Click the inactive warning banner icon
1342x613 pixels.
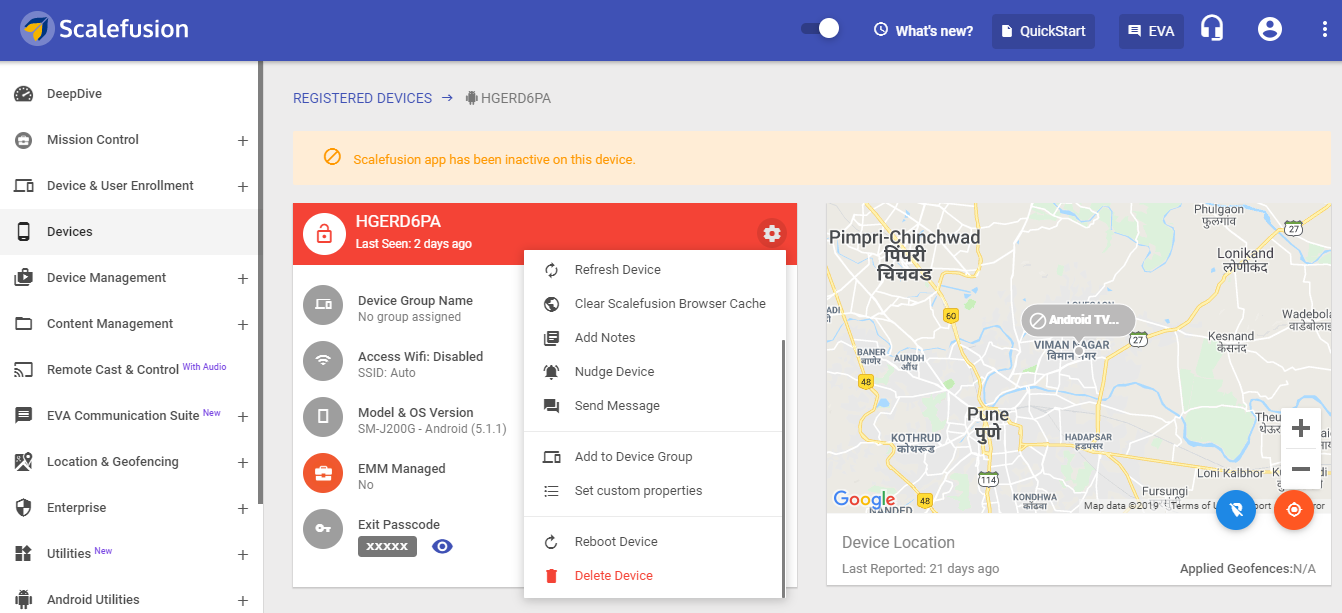tap(332, 158)
